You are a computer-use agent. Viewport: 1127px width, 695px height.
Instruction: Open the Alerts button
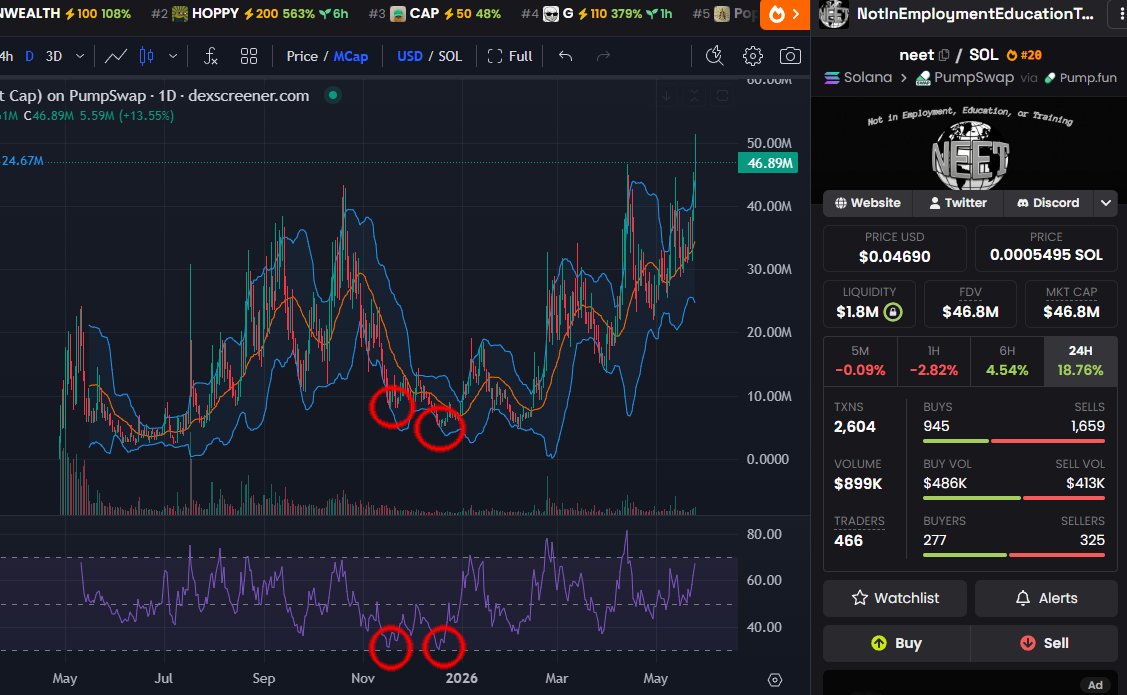point(1046,598)
